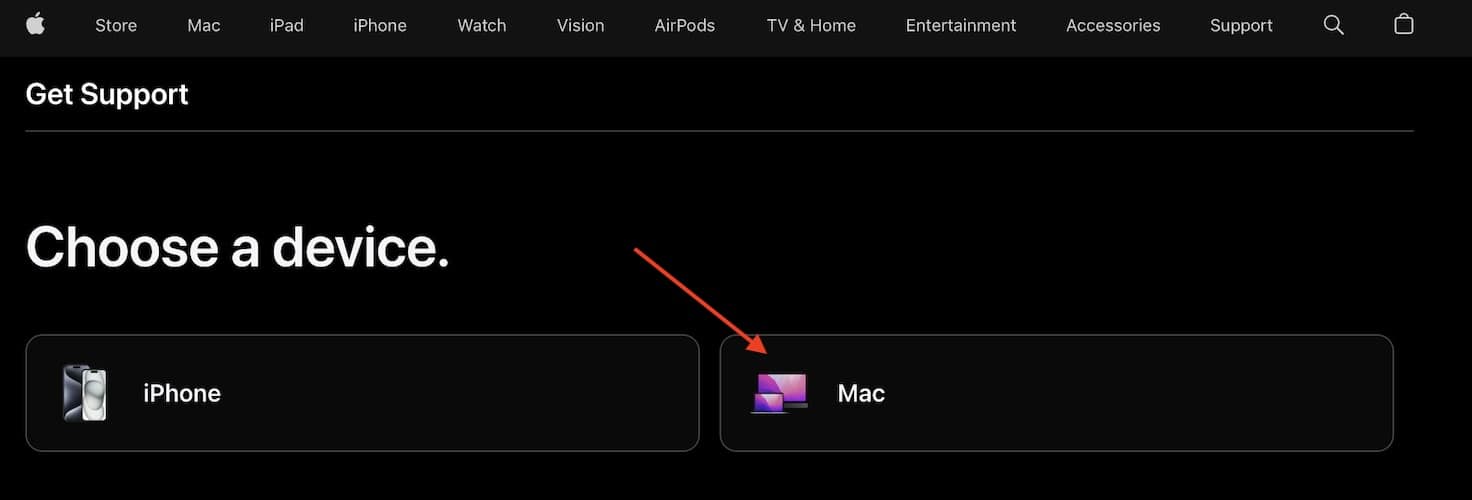Click the Get Support heading link
This screenshot has width=1472, height=500.
(107, 94)
